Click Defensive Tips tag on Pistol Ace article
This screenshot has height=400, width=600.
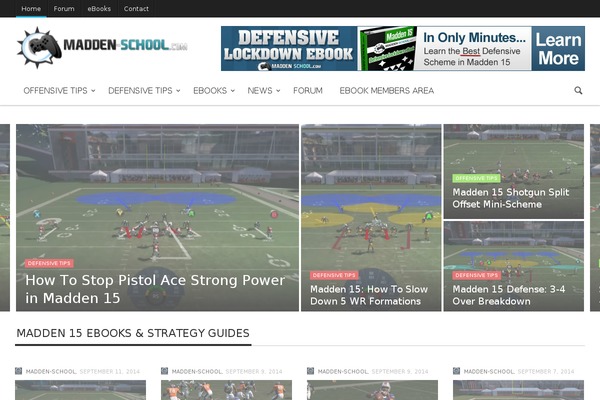pos(49,263)
